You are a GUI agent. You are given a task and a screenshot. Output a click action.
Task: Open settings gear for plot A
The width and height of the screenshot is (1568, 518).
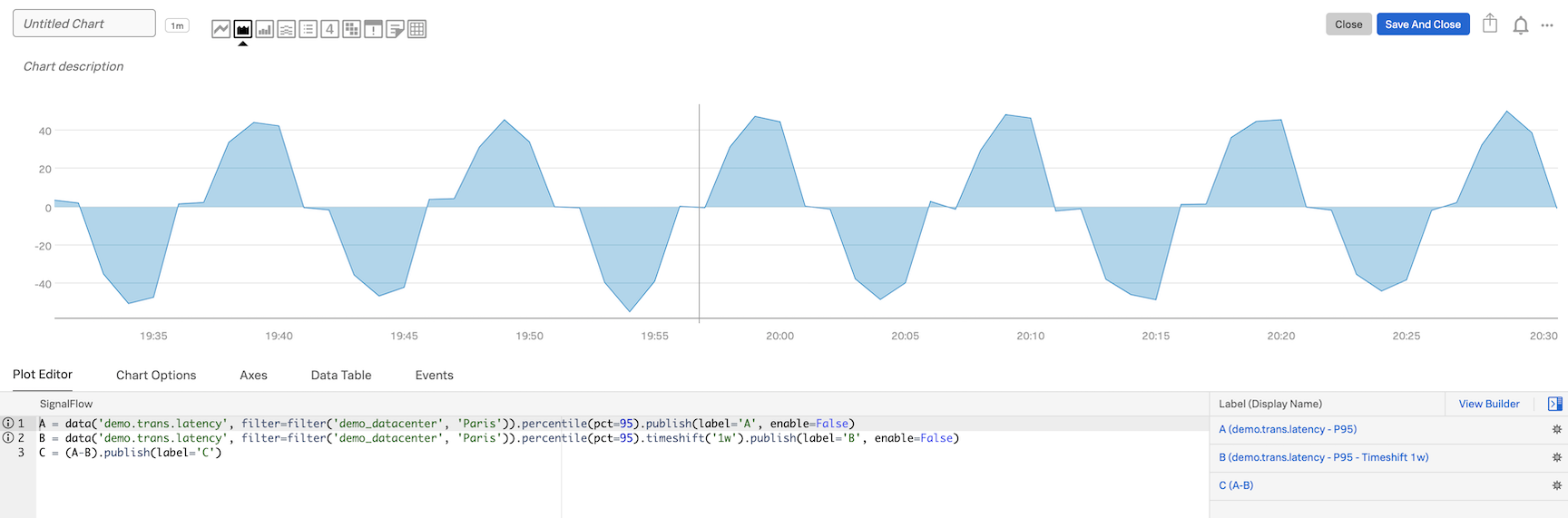[1556, 430]
